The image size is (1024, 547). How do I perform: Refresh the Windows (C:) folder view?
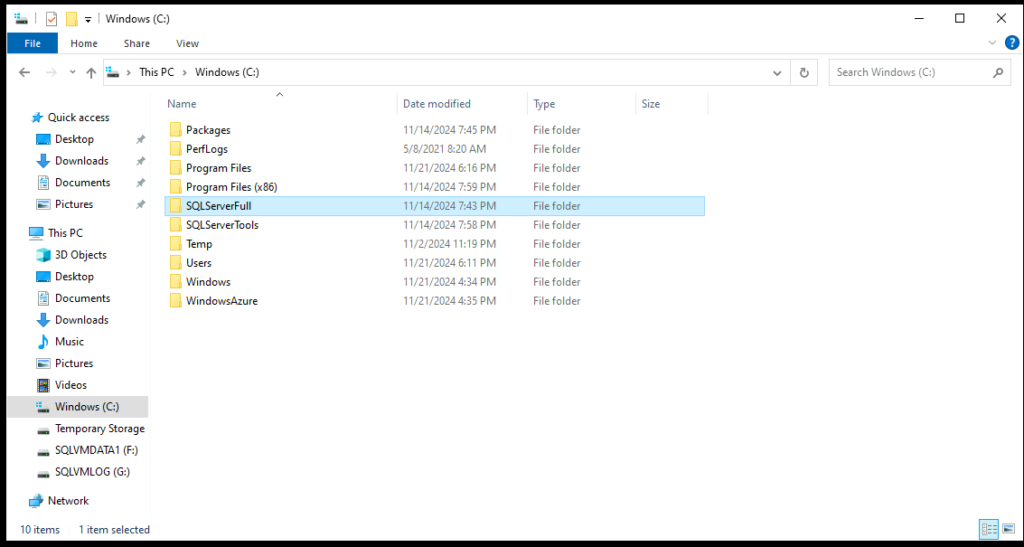coord(804,72)
